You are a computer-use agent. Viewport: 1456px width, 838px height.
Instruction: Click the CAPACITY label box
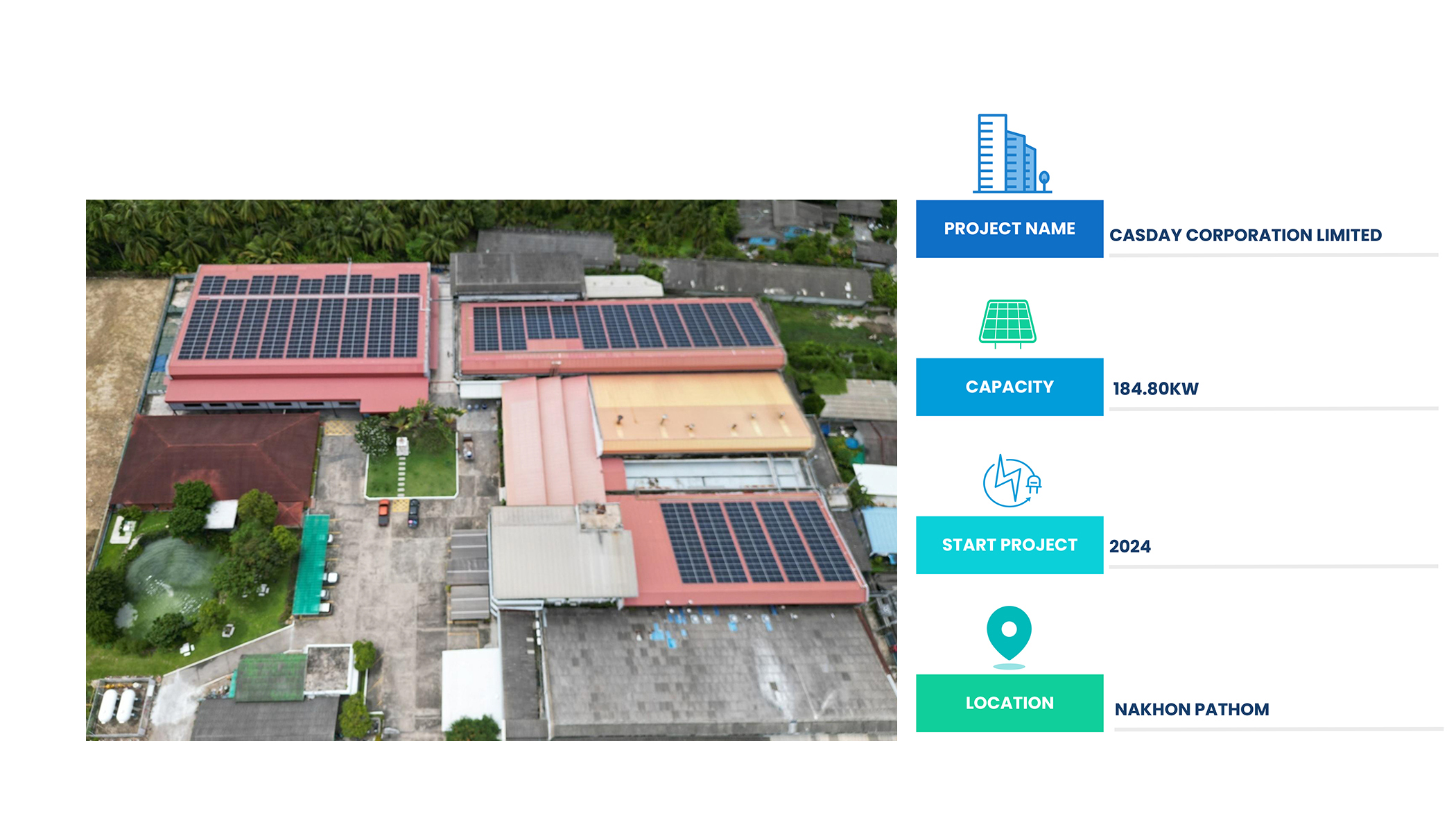tap(1009, 387)
